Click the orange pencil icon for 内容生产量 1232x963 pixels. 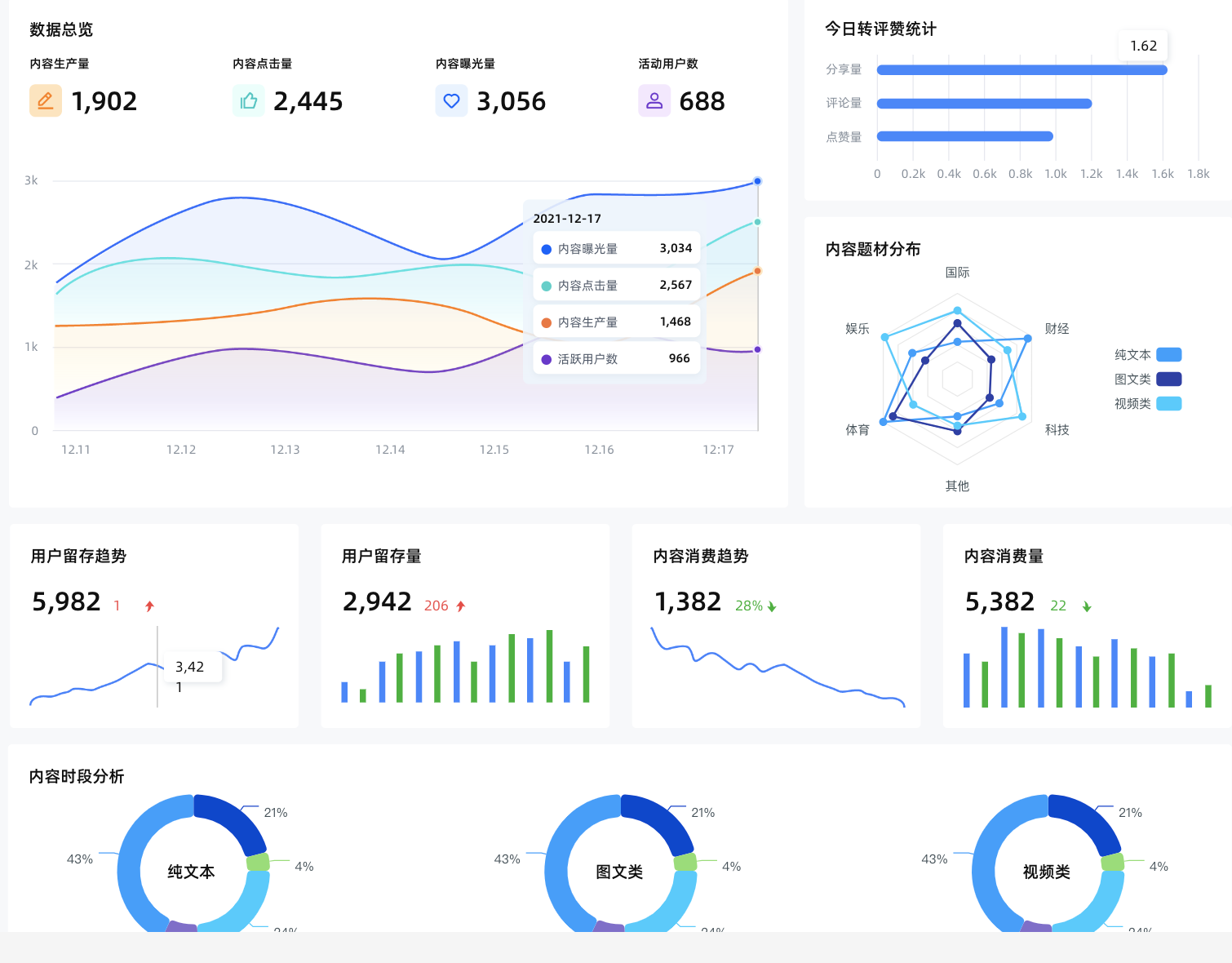pos(46,100)
